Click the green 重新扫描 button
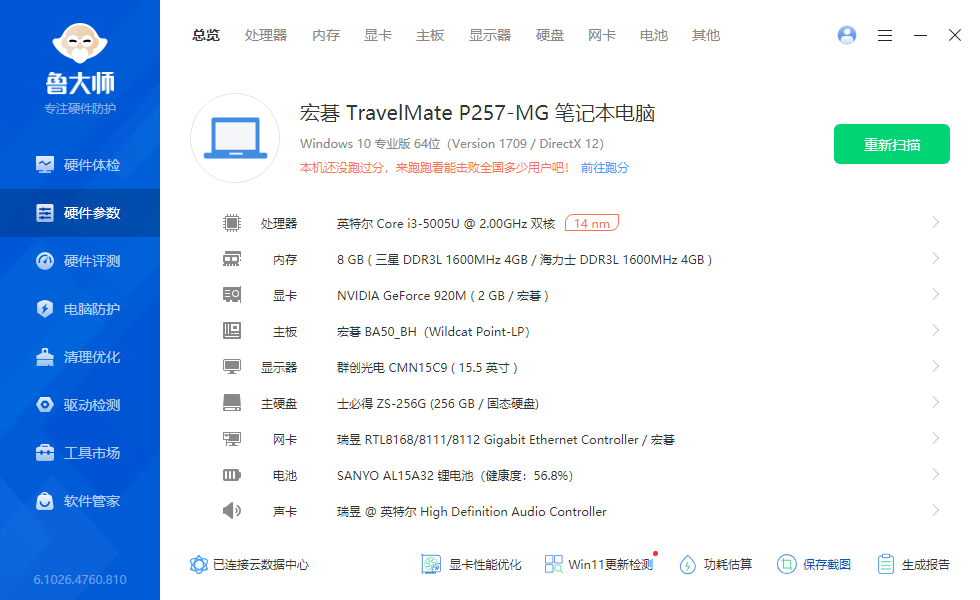Image resolution: width=980 pixels, height=600 pixels. coord(892,144)
